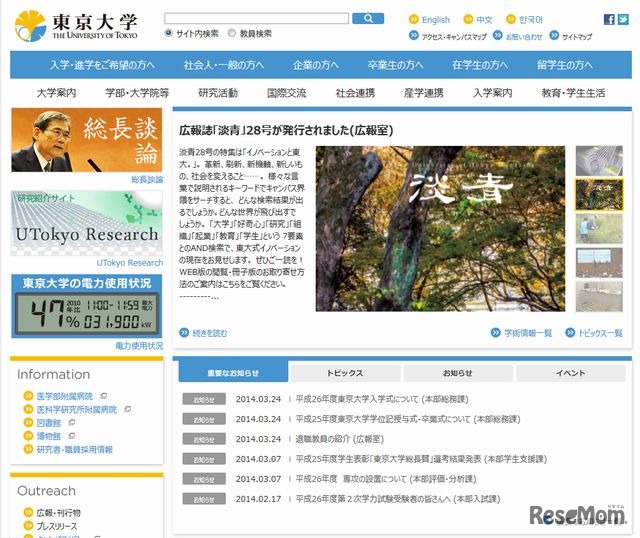Switch language to 한국어
This screenshot has width=640, height=538.
point(531,20)
